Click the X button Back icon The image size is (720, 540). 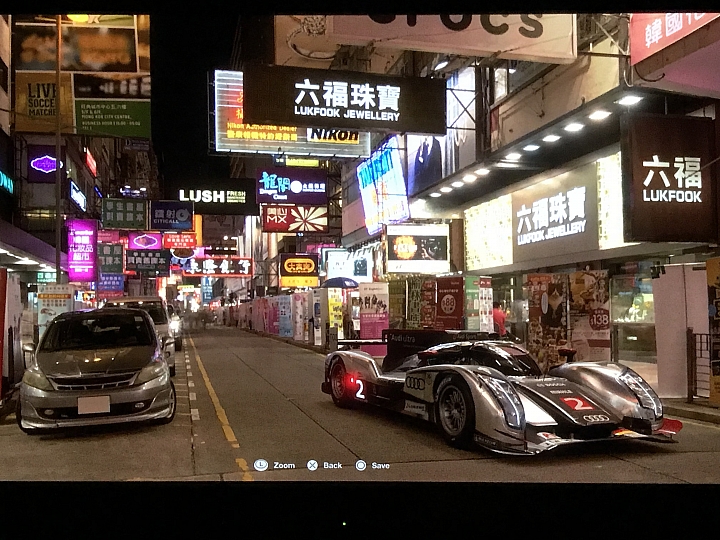click(312, 465)
